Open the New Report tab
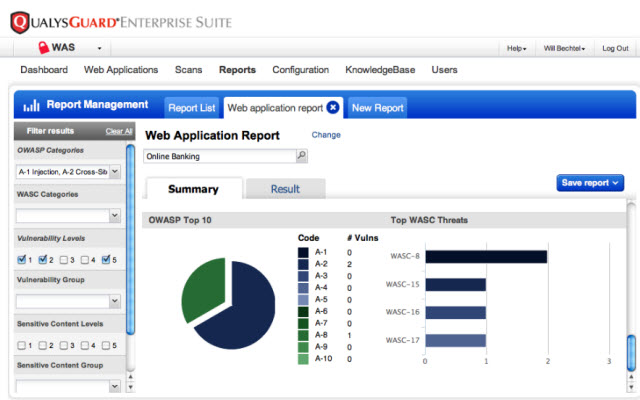 point(378,108)
